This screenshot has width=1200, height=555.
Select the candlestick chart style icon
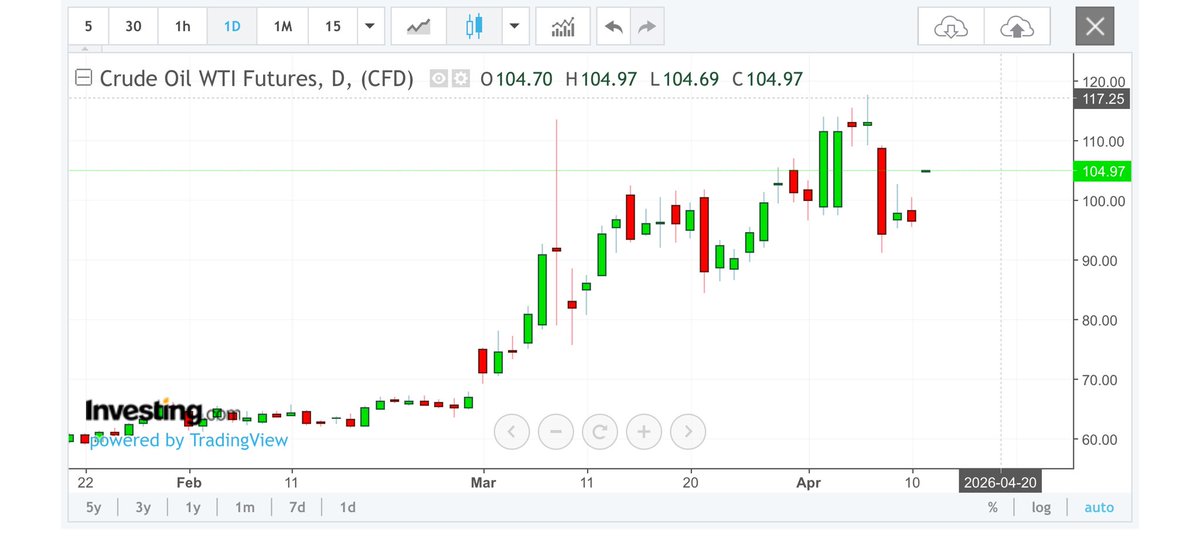click(474, 26)
